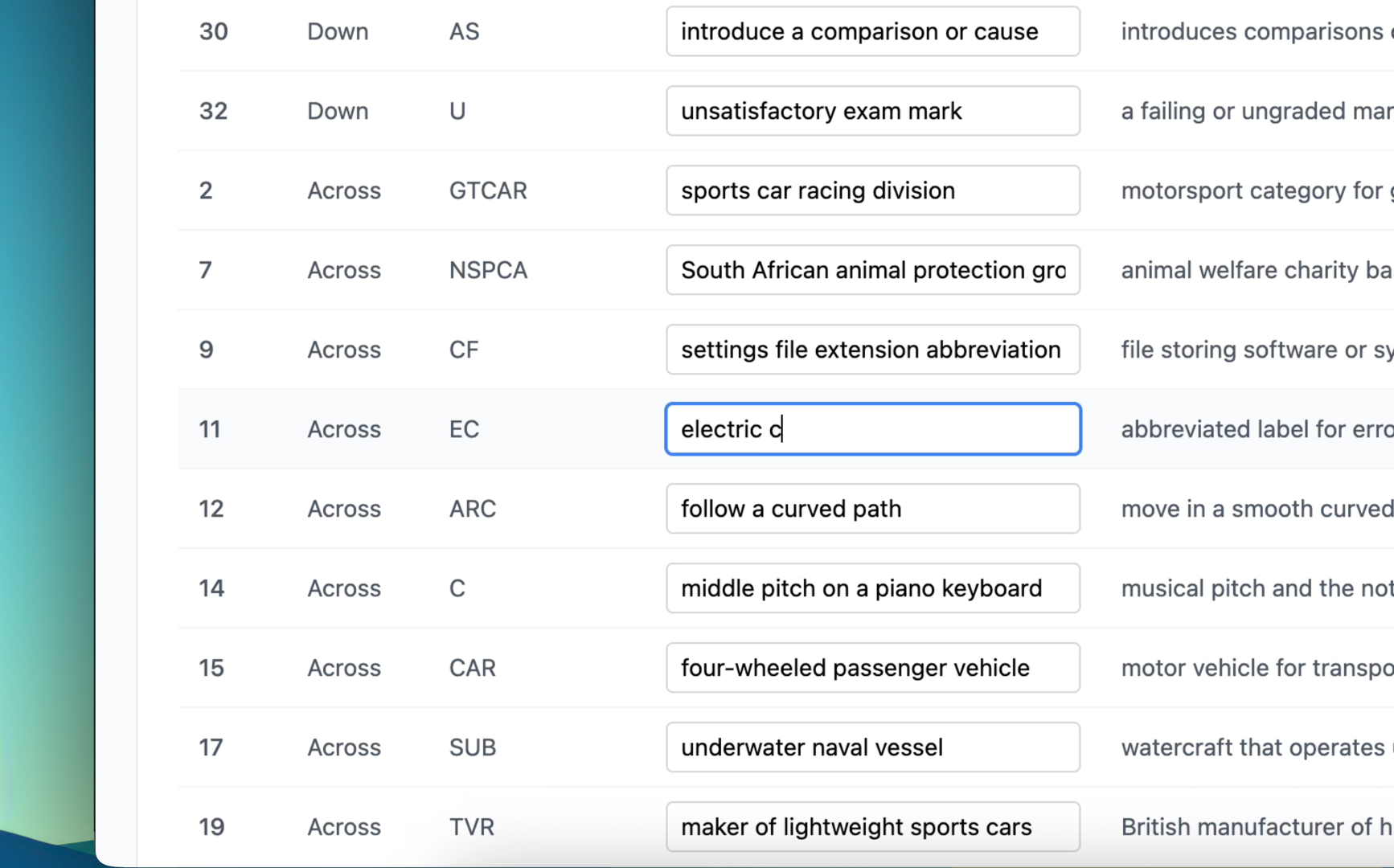Click the clue input for answer AS

872,31
